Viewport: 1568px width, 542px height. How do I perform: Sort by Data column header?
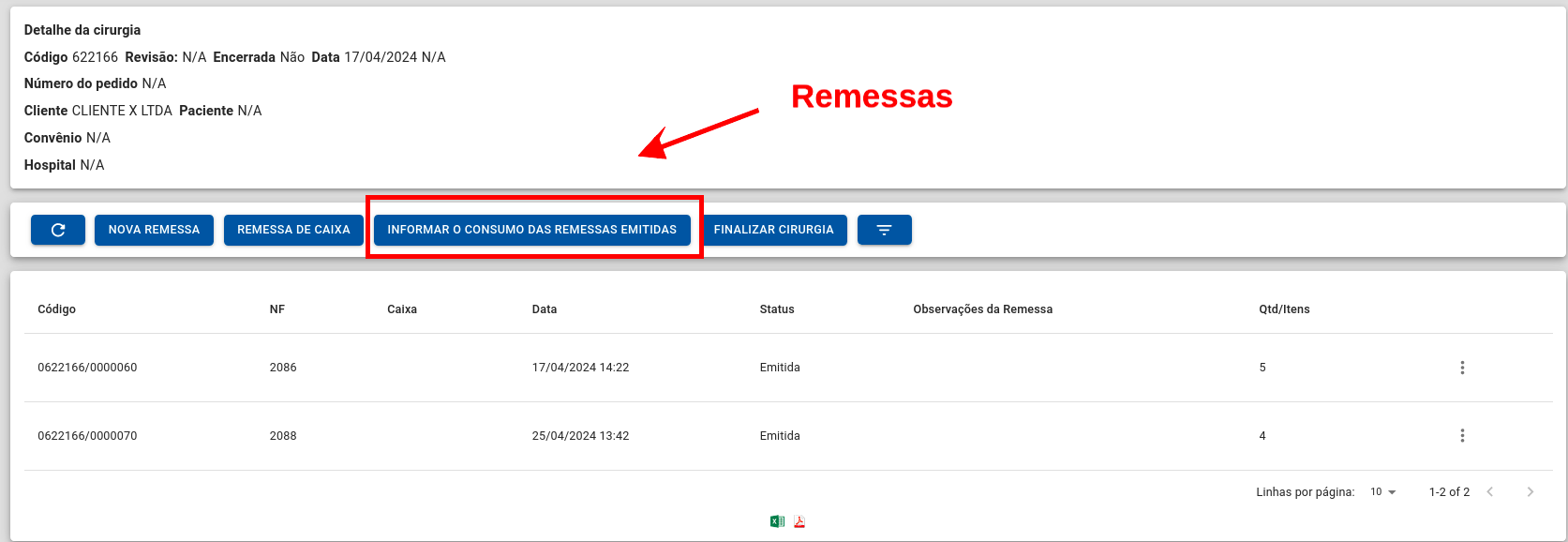click(545, 309)
